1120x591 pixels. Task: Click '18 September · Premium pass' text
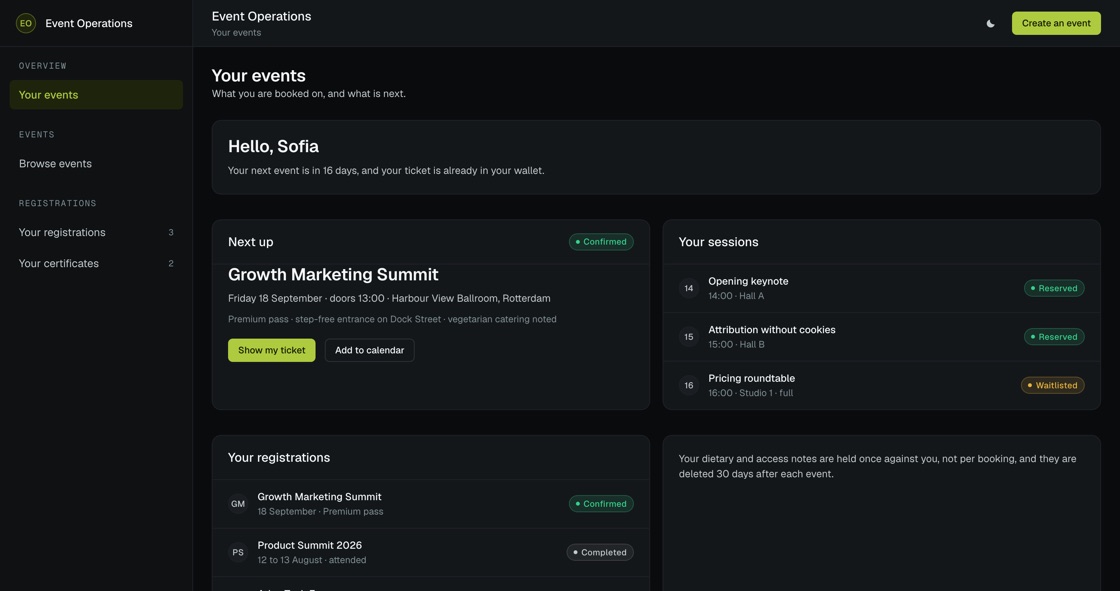pyautogui.click(x=320, y=512)
